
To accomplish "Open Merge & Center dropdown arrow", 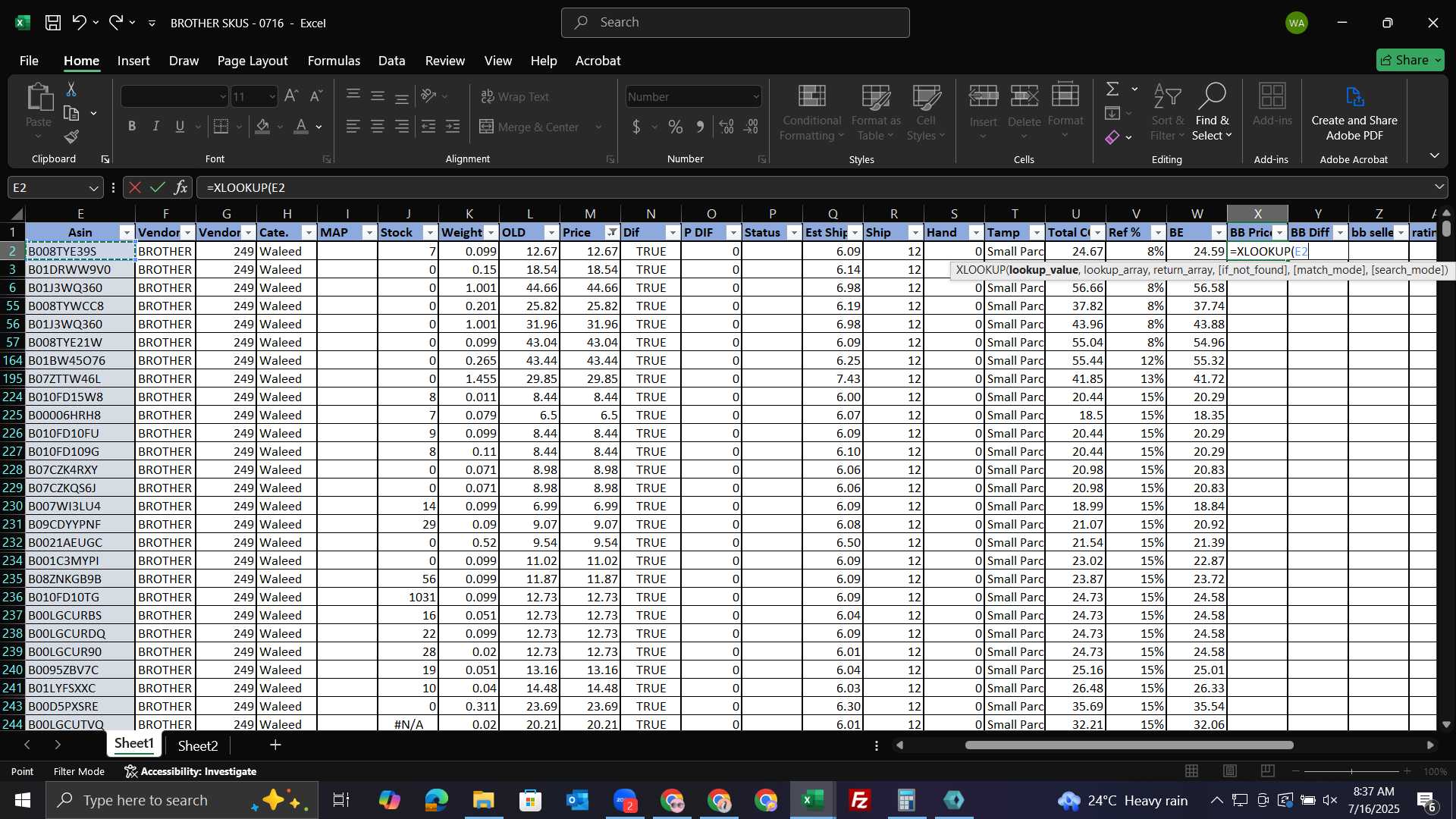I will [599, 127].
